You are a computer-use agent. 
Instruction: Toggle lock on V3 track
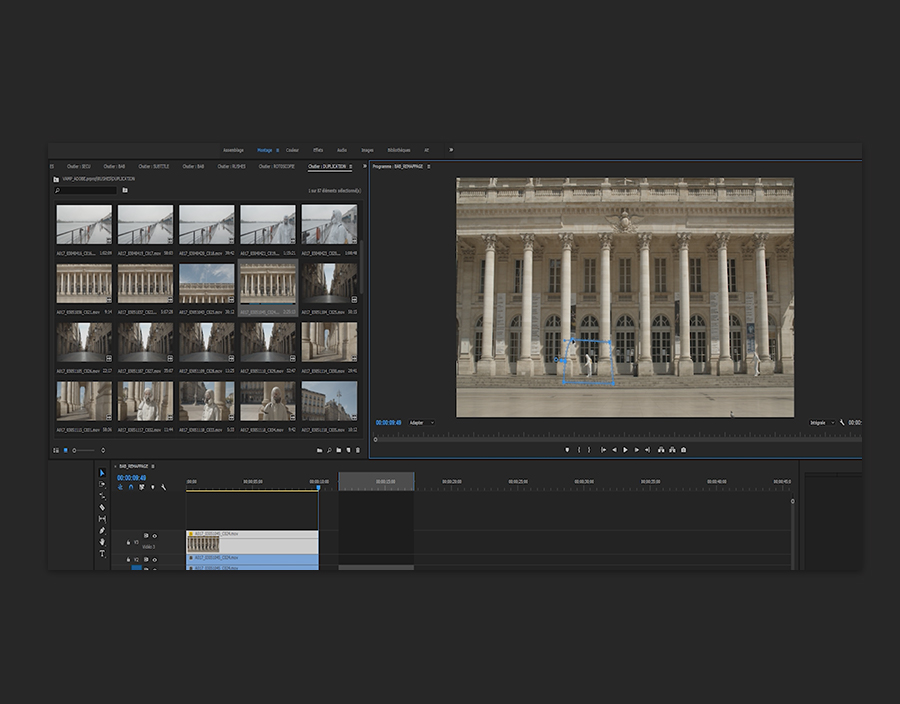click(128, 541)
